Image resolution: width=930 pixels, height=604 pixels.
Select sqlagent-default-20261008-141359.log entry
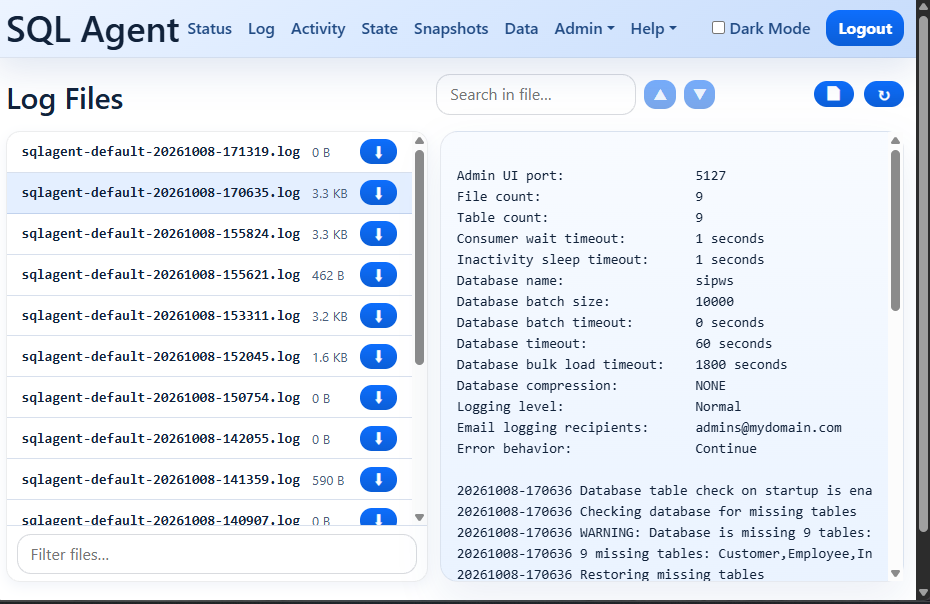point(209,479)
